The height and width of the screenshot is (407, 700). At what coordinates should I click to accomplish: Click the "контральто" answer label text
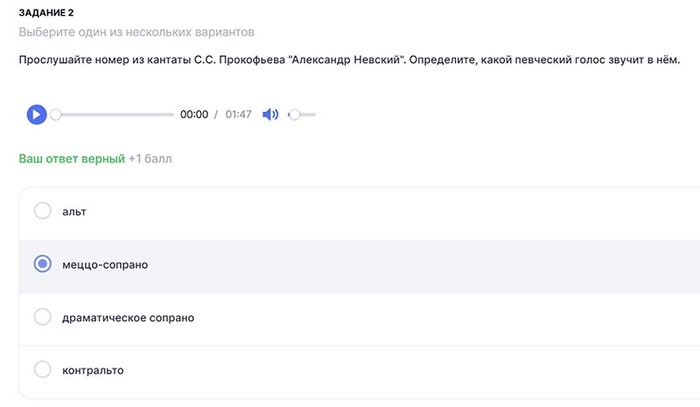coord(93,370)
